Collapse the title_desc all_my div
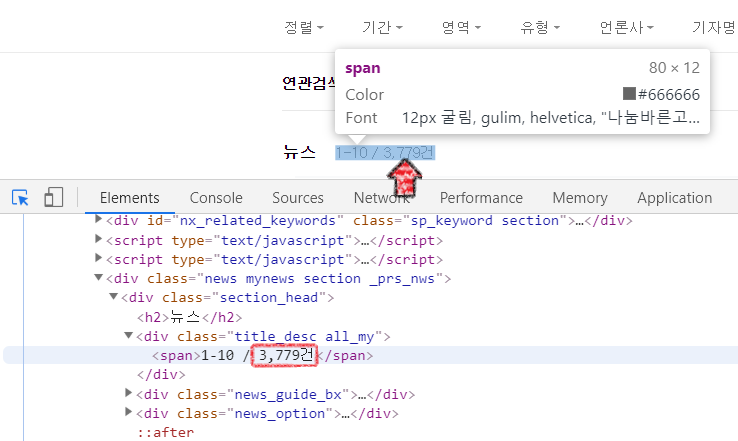This screenshot has width=738, height=441. point(128,335)
